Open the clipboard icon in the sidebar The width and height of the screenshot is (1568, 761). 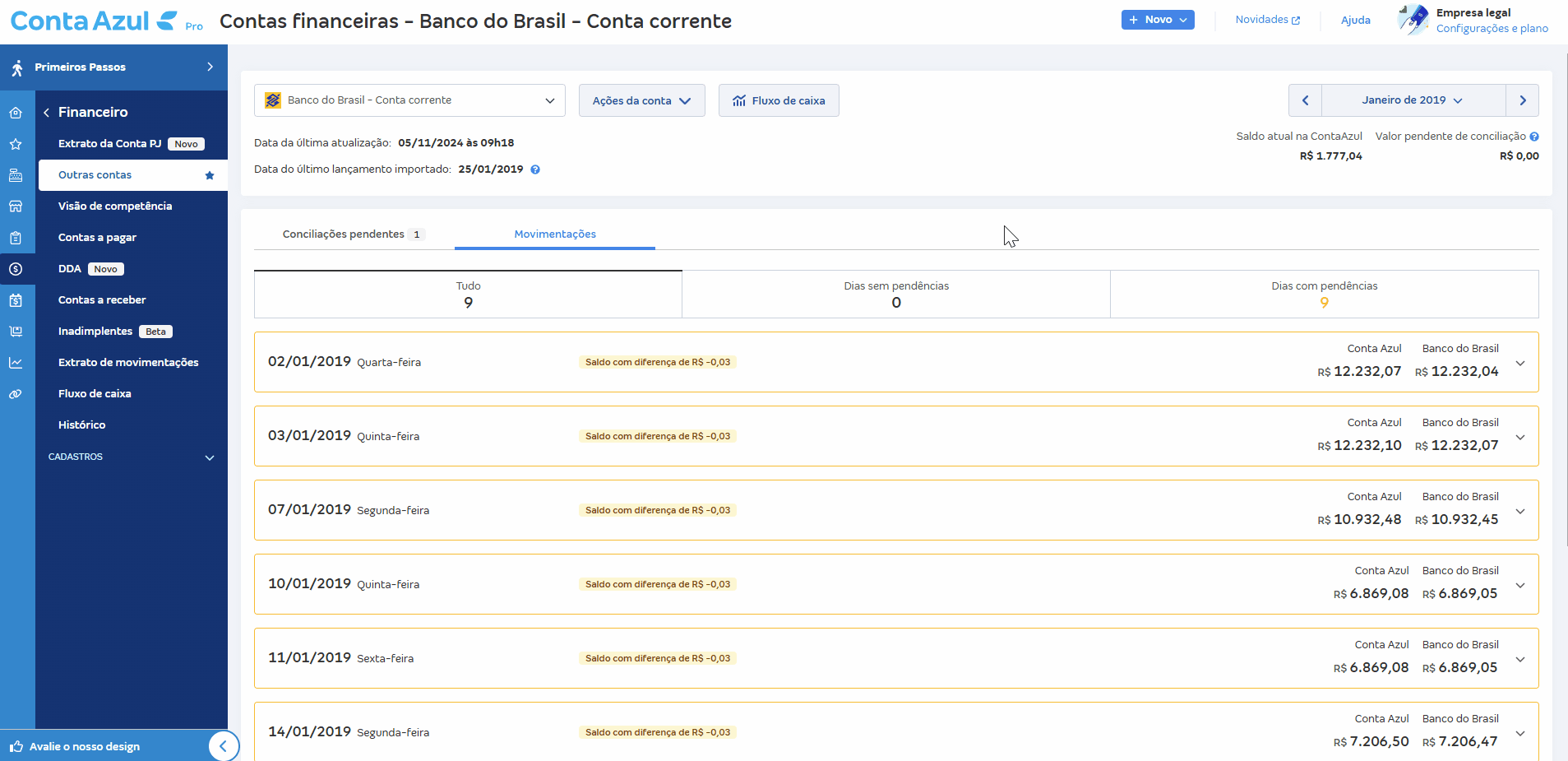click(16, 237)
